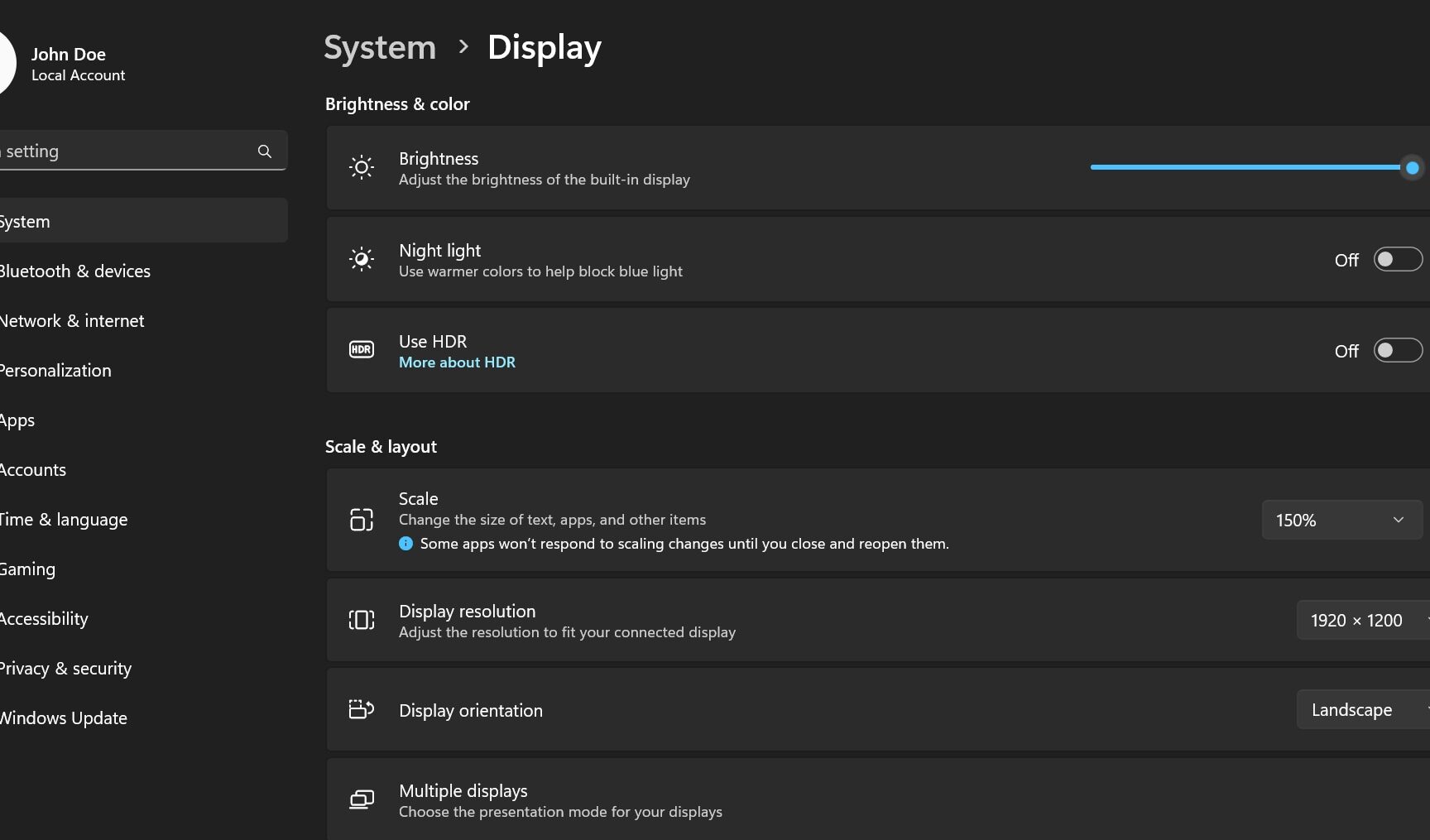Open Night light settings row
This screenshot has width=1430, height=840.
click(878, 259)
